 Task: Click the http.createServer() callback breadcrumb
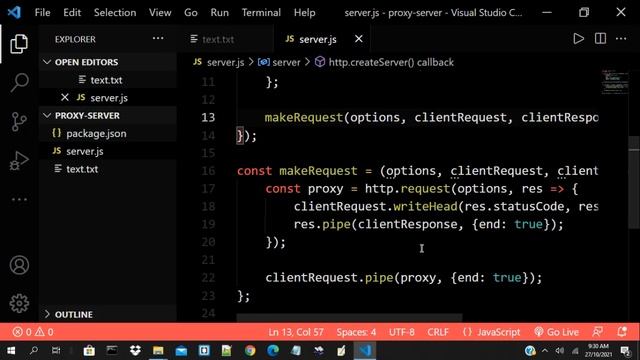coord(385,62)
